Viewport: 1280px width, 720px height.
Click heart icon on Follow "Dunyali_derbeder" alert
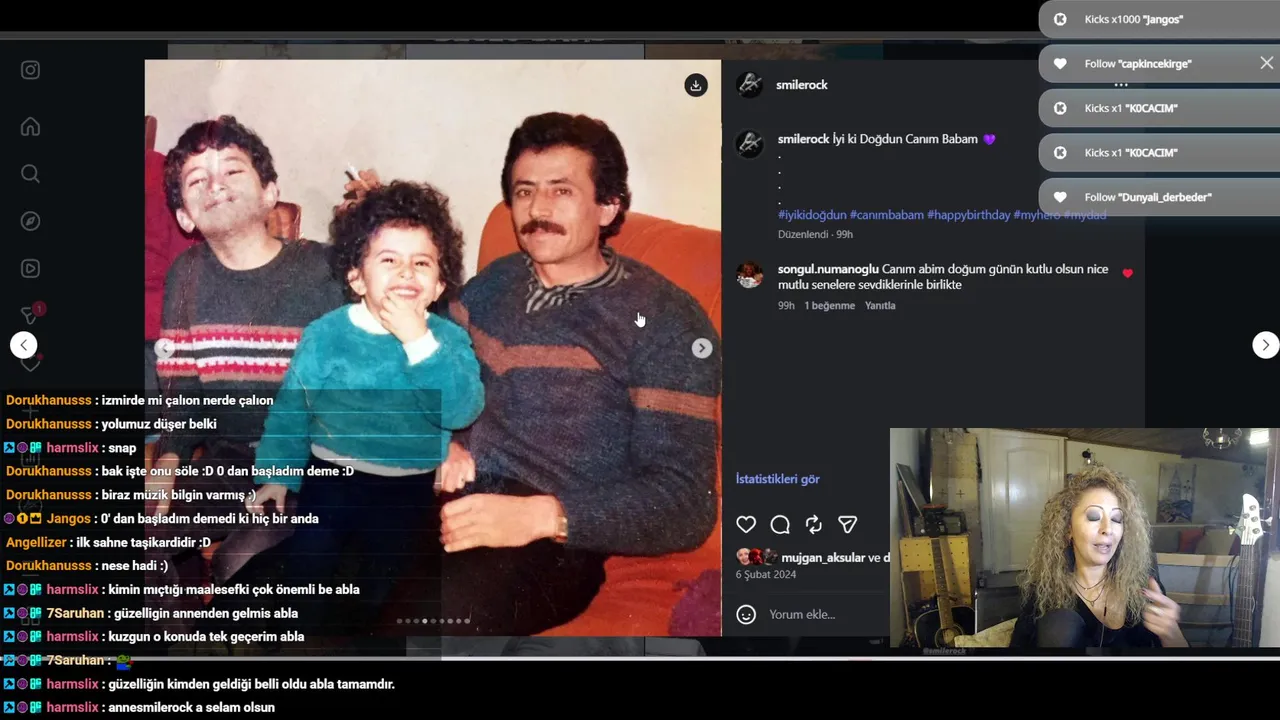pyautogui.click(x=1060, y=197)
